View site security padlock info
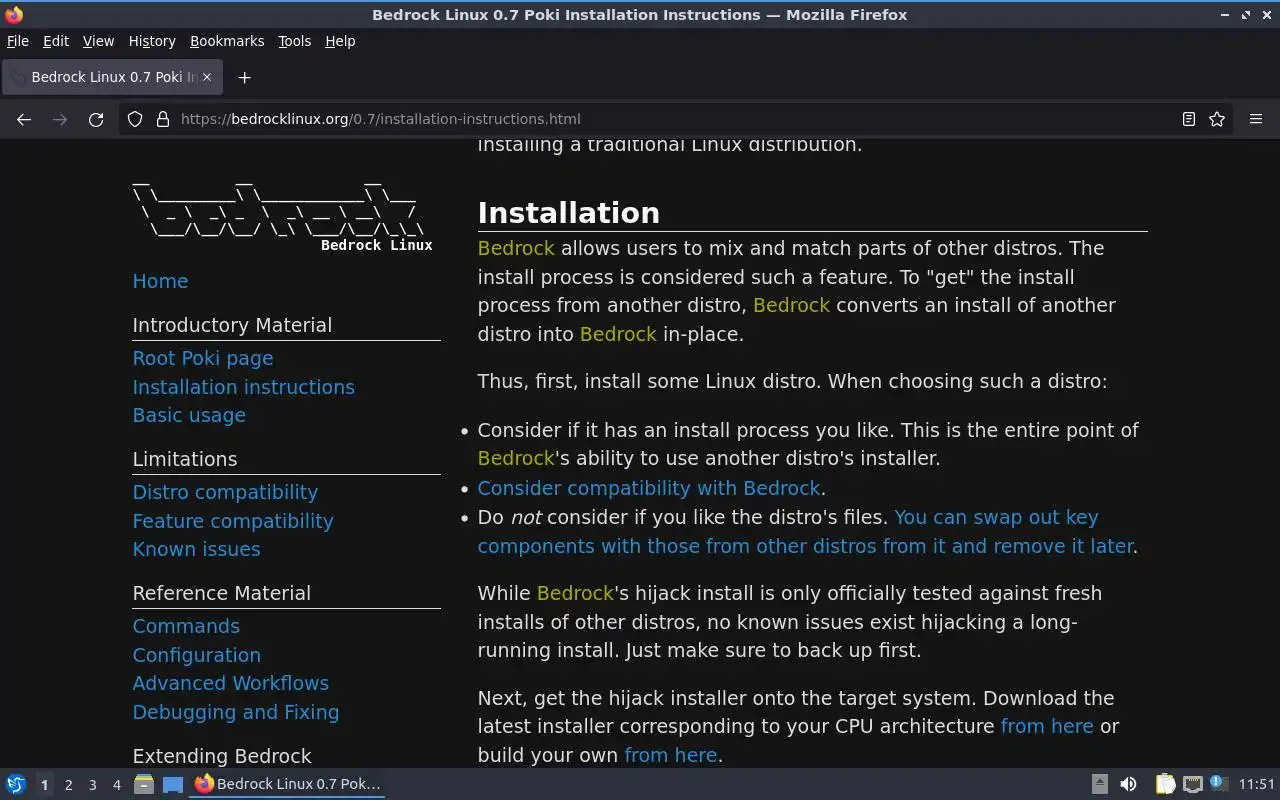This screenshot has width=1280, height=800. point(163,119)
